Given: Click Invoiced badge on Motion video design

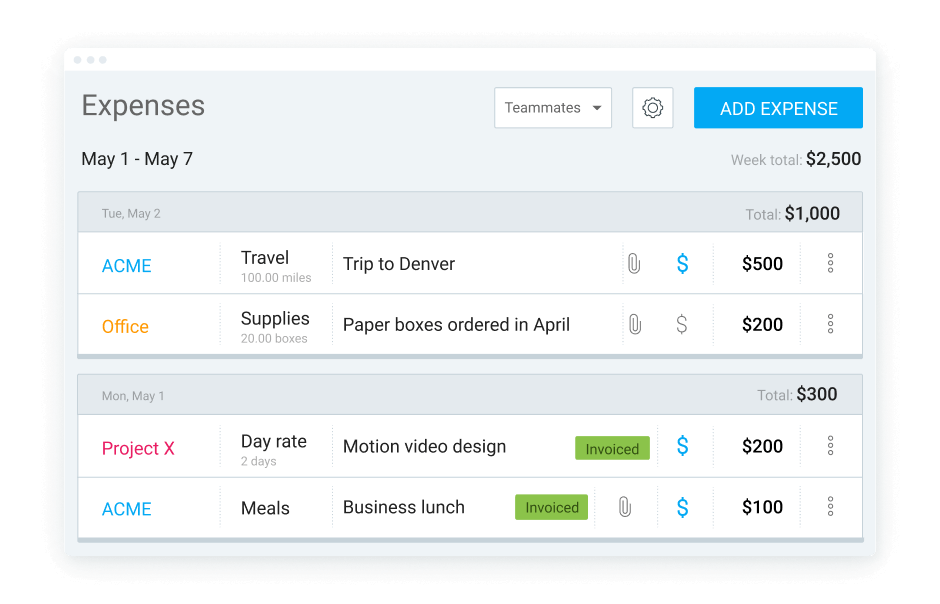Looking at the screenshot, I should coord(612,448).
